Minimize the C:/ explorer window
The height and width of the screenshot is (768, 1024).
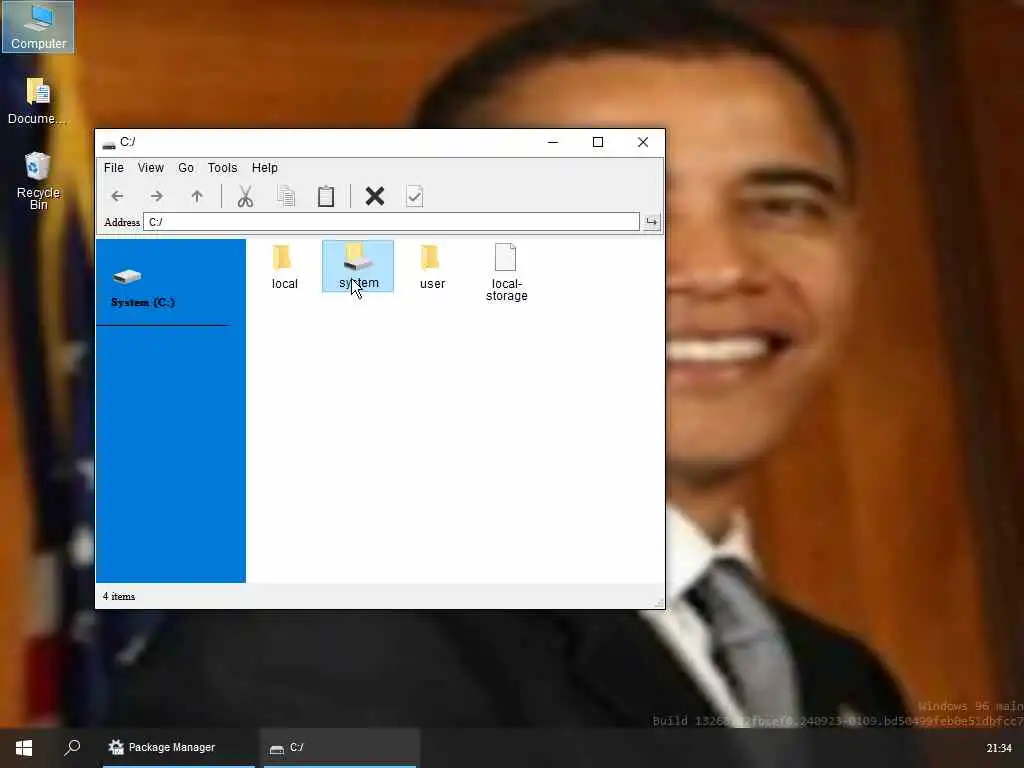click(x=553, y=142)
